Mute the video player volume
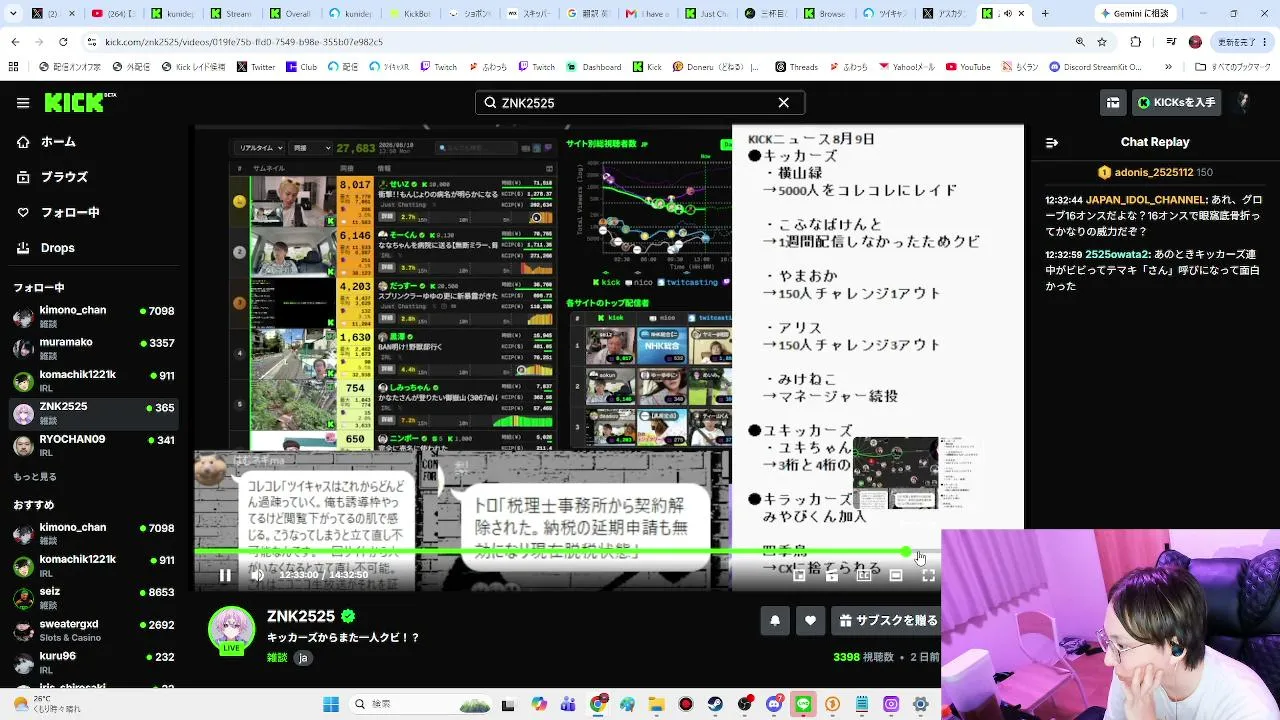1280x720 pixels. (x=257, y=575)
